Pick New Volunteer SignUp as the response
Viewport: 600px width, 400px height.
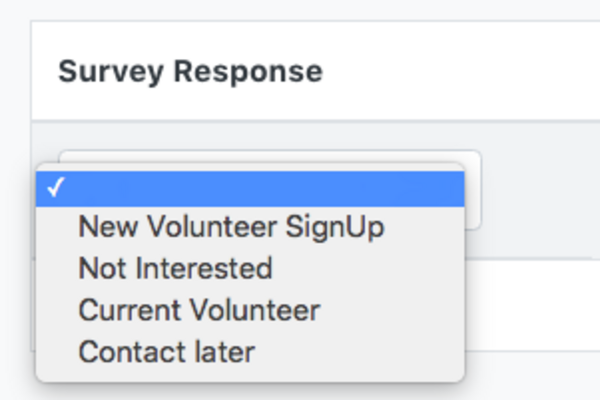(x=231, y=227)
